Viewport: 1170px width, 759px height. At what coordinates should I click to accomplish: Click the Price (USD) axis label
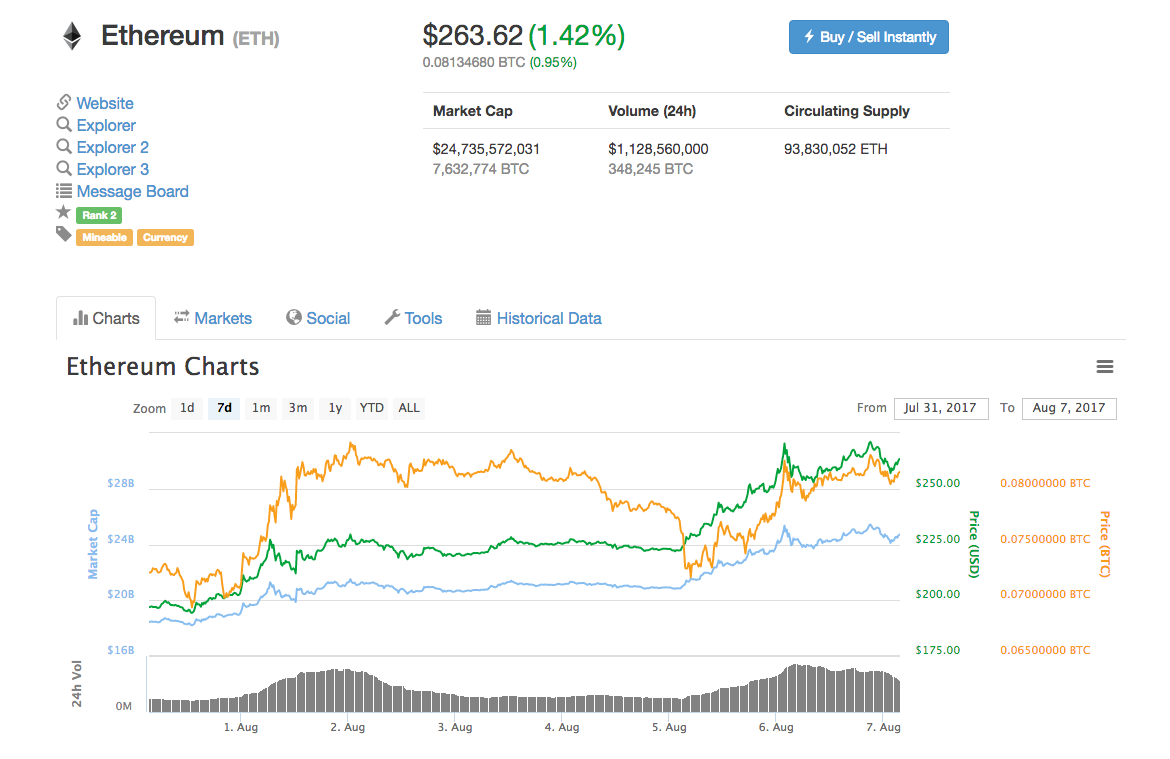coord(974,544)
